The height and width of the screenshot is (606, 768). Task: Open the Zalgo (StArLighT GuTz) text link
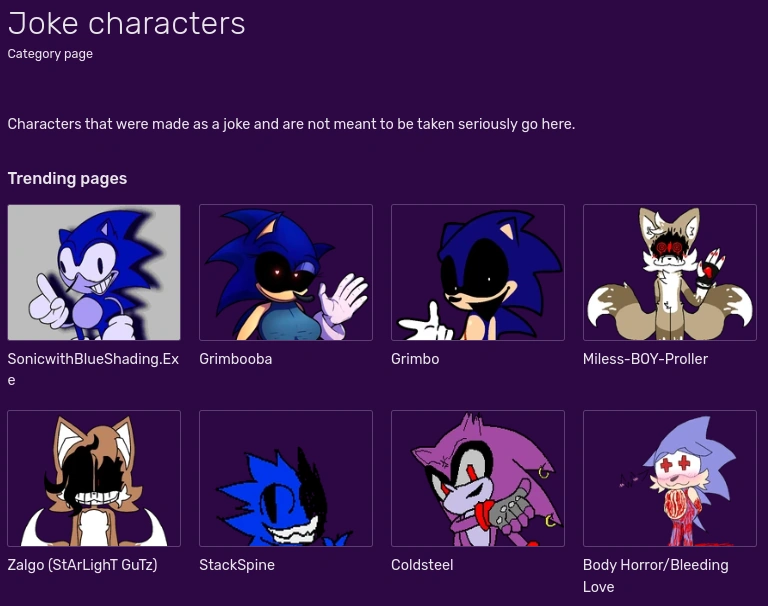pos(82,565)
